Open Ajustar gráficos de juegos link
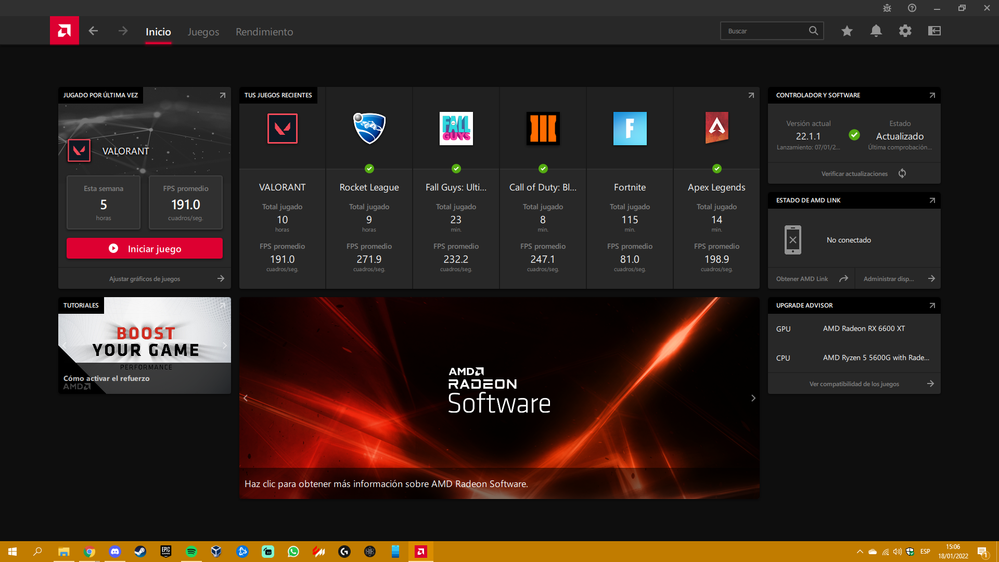Screen dimensions: 999x562 (145, 278)
